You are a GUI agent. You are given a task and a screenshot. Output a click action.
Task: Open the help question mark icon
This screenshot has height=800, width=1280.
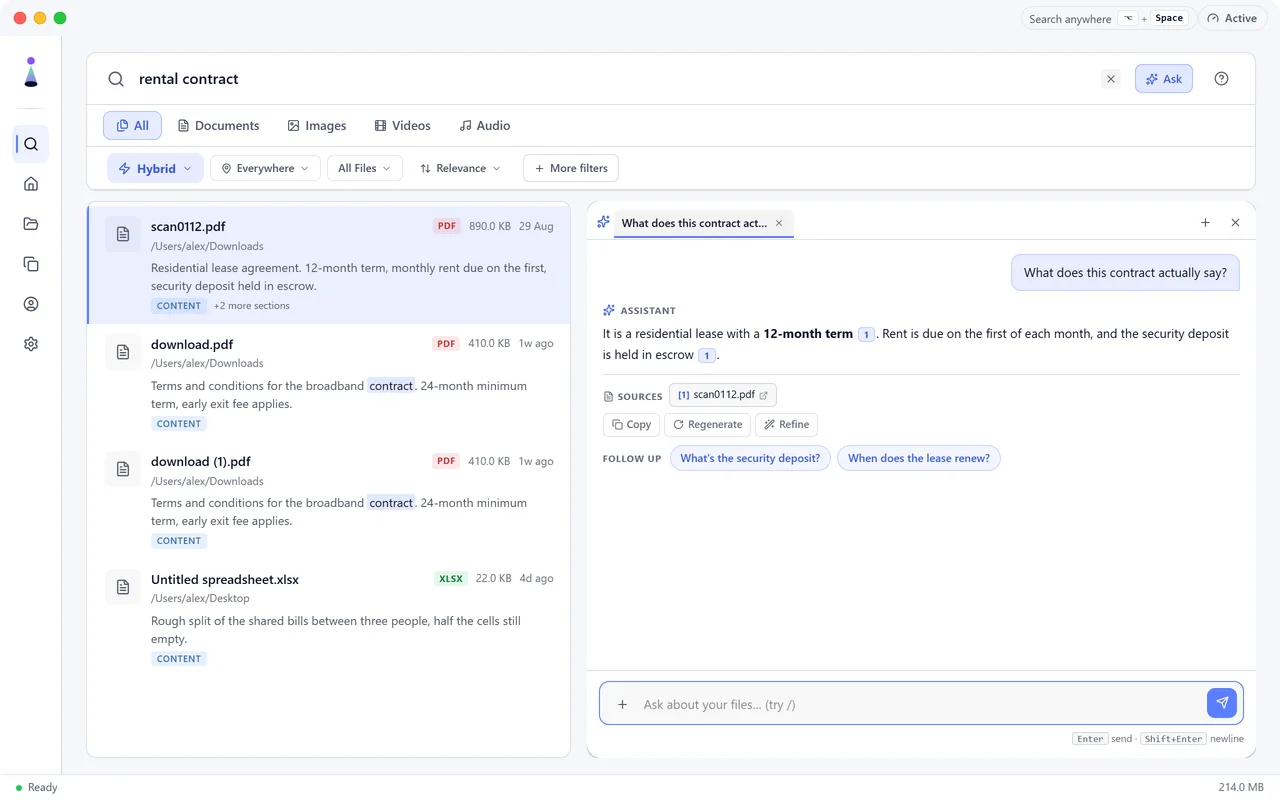(x=1221, y=79)
